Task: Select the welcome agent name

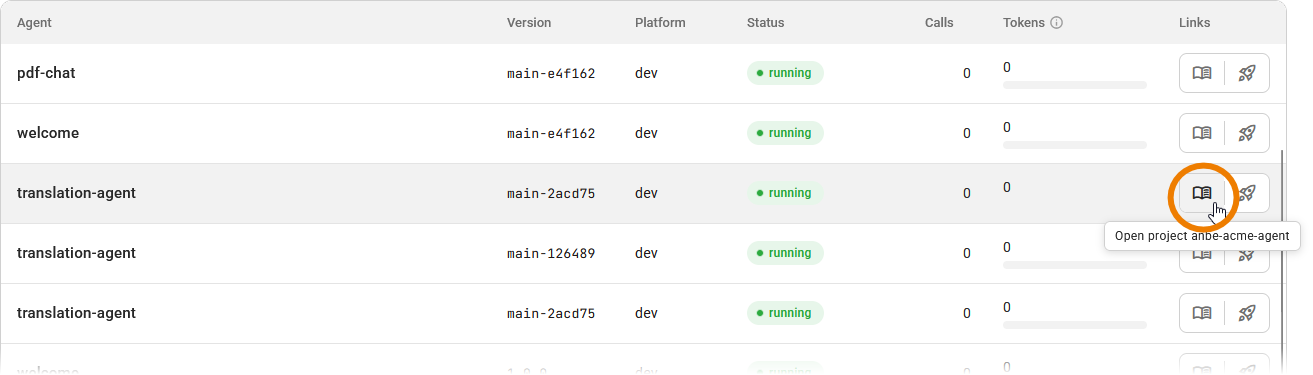Action: 48,133
